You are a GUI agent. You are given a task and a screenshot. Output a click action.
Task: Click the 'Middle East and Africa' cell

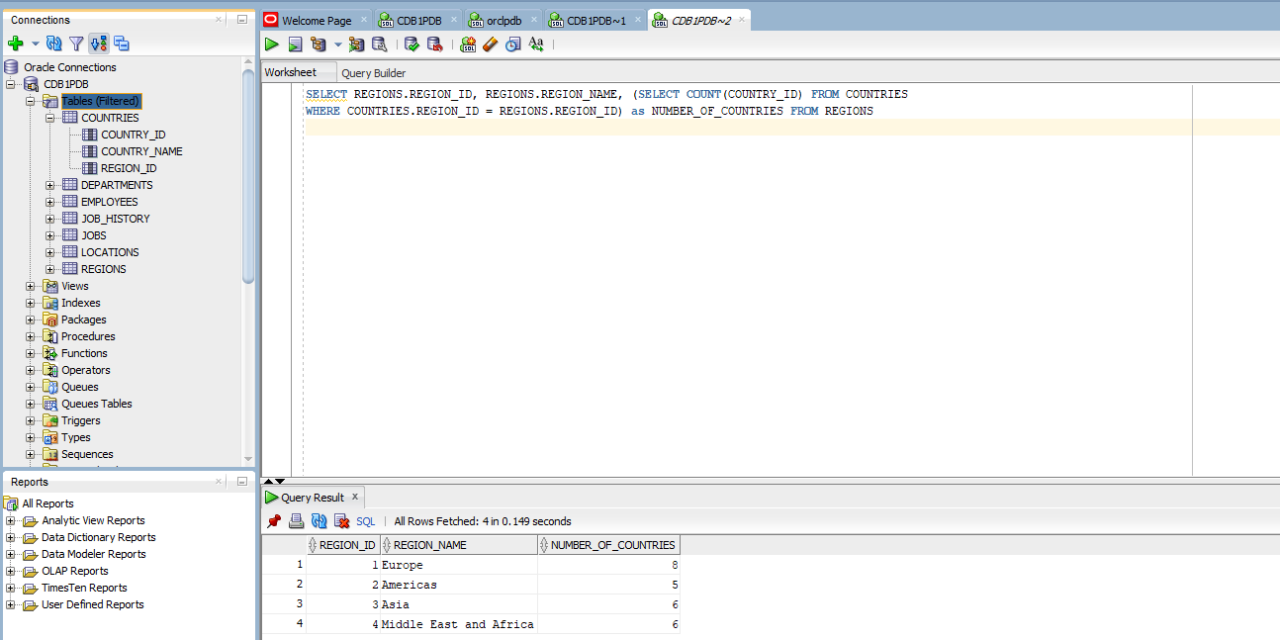point(458,624)
